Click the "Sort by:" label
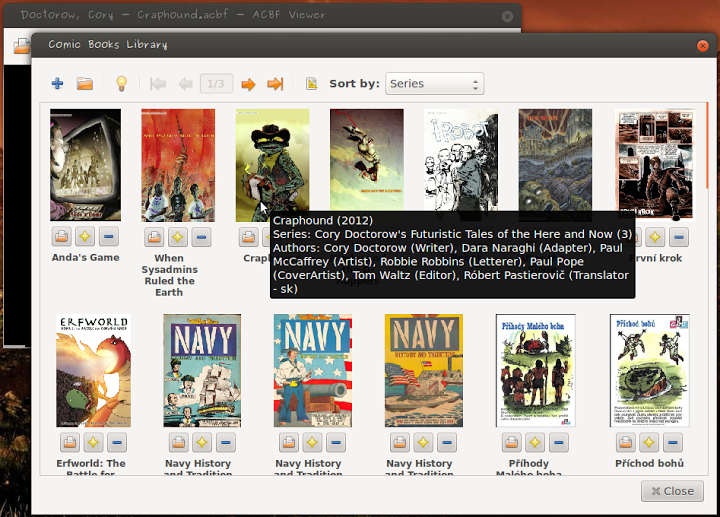The image size is (720, 517). [354, 84]
